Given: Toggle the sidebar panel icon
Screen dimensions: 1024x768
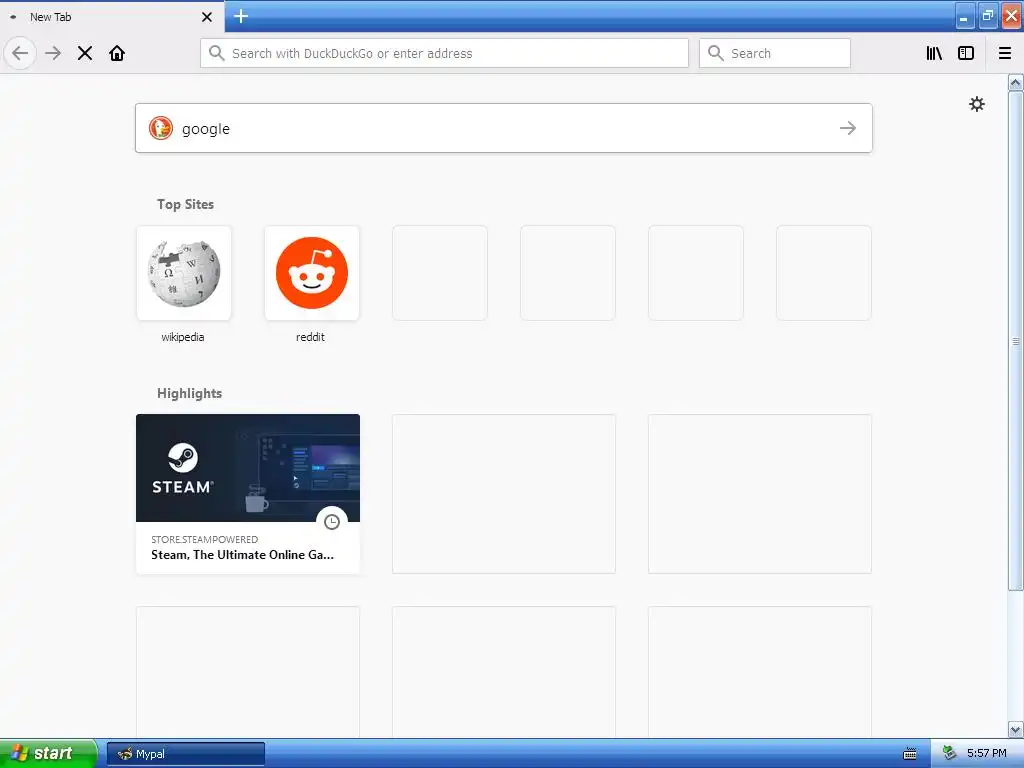Looking at the screenshot, I should point(966,53).
